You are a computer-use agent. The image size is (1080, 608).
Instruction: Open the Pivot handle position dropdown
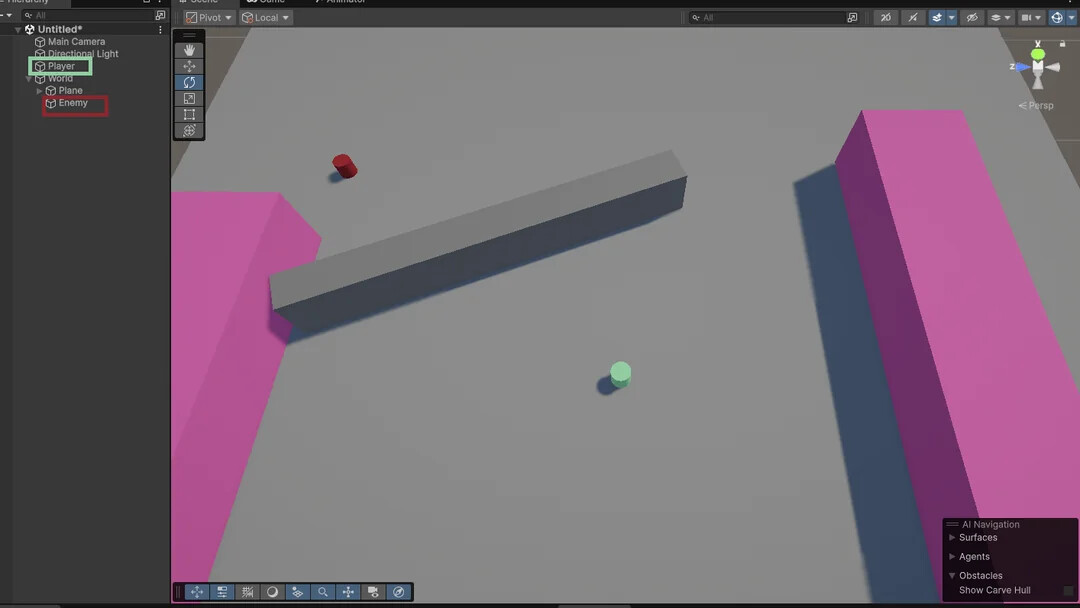tap(208, 17)
